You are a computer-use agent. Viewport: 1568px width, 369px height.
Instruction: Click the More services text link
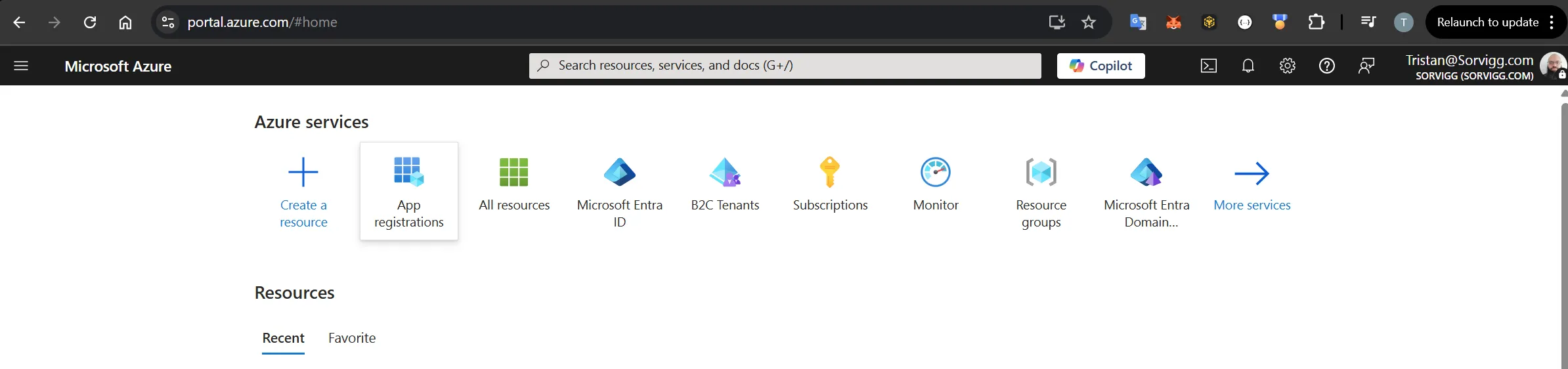point(1252,205)
